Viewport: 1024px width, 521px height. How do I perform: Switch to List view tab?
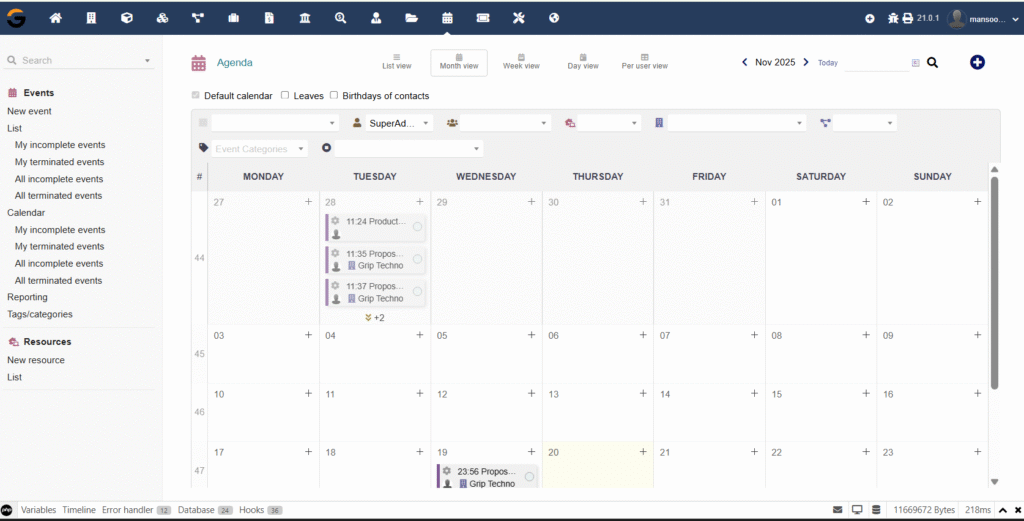[397, 62]
